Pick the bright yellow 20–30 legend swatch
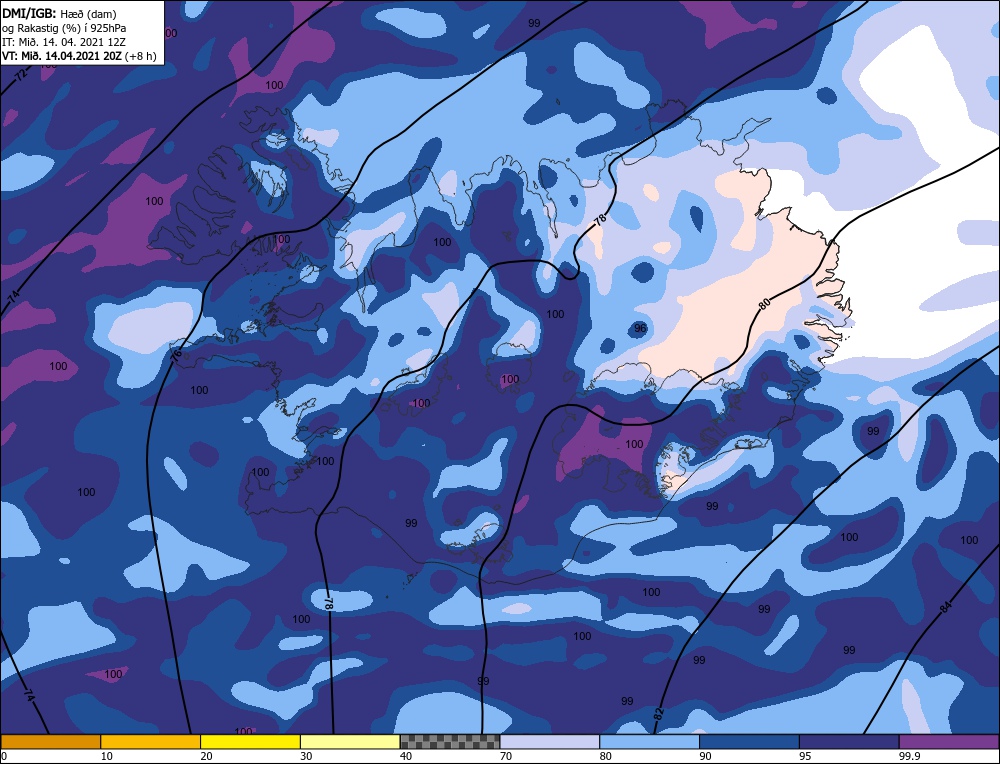1000x764 pixels. [x=250, y=741]
